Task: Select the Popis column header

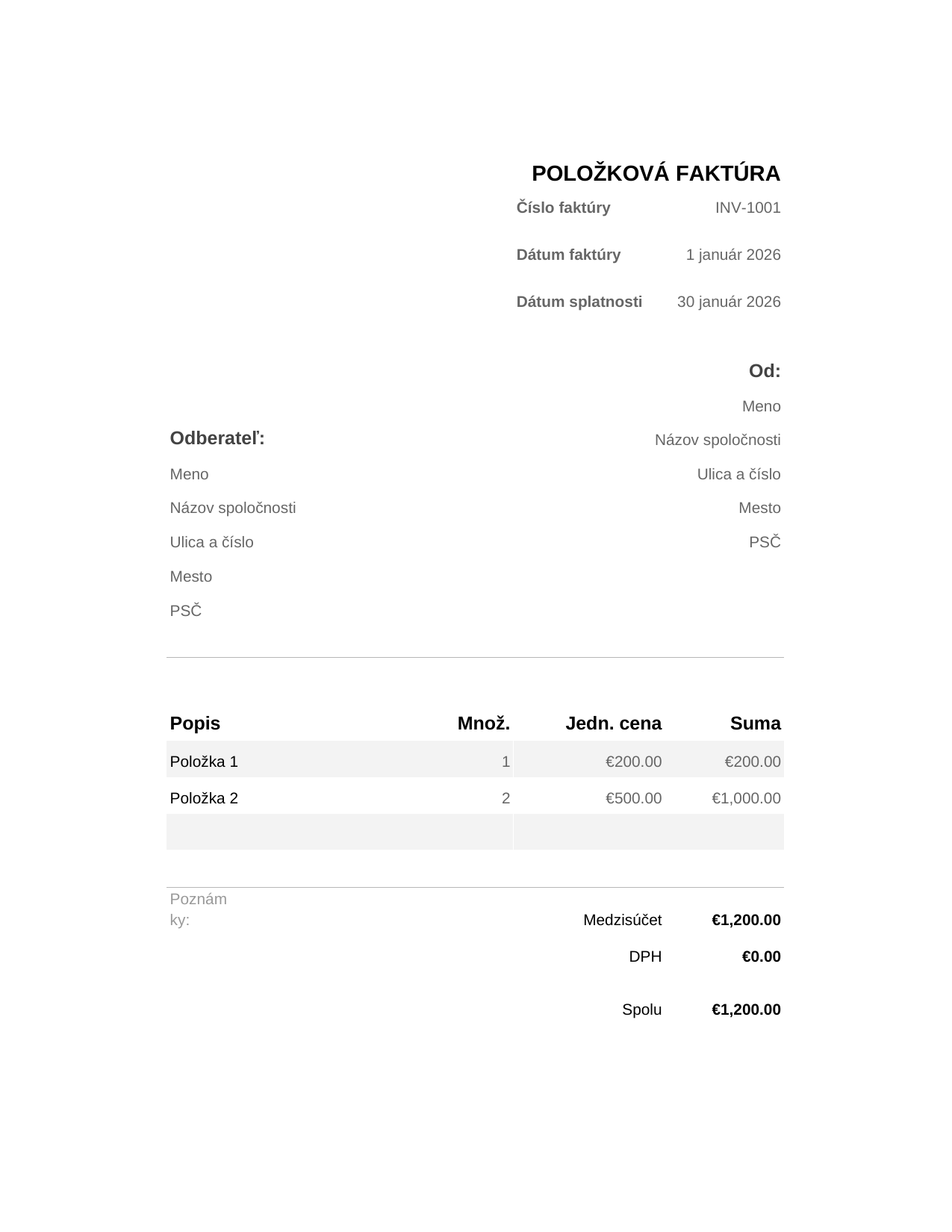Action: pos(195,724)
